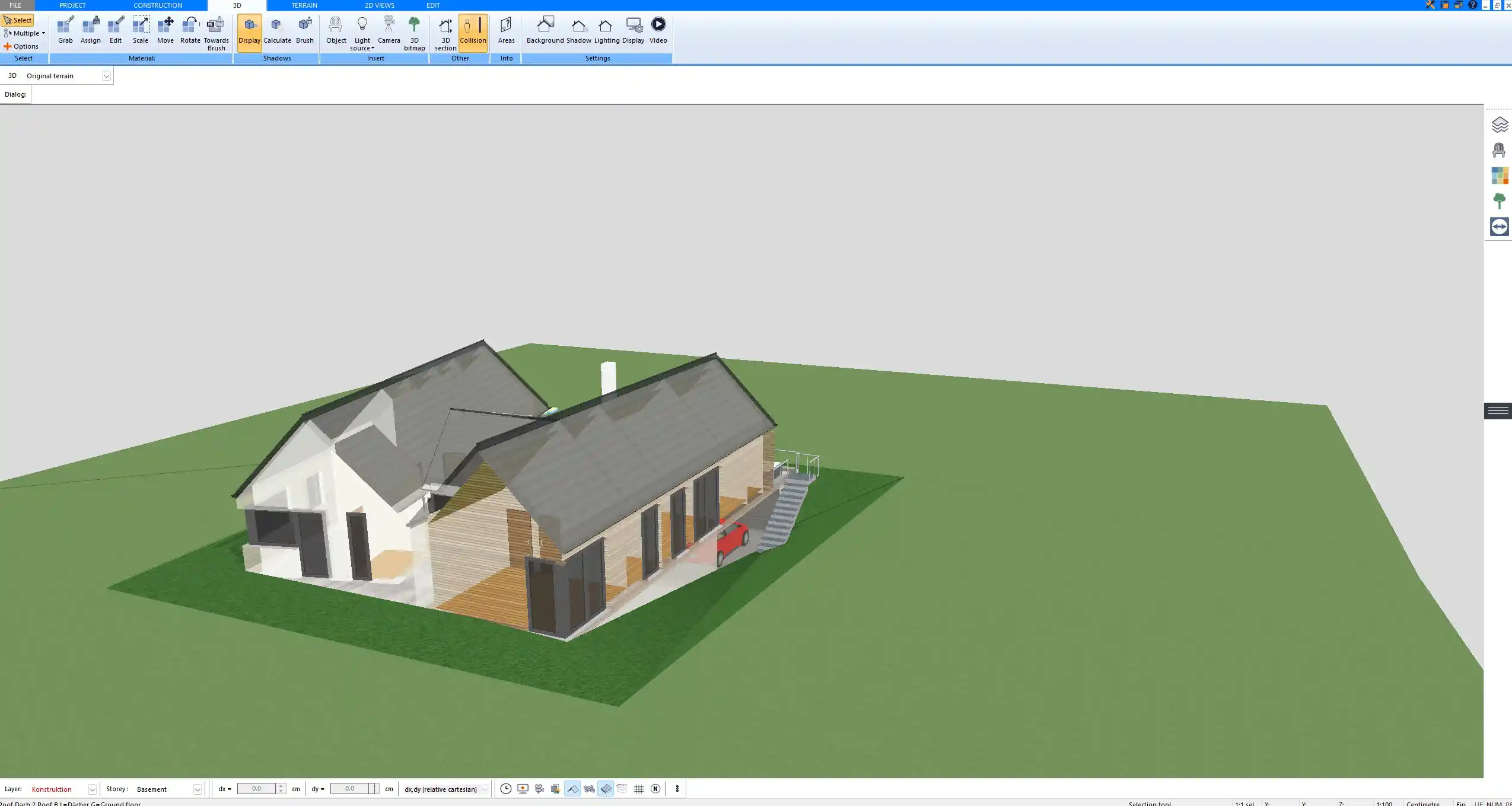
Task: Activate the Scale material tool
Action: click(141, 30)
